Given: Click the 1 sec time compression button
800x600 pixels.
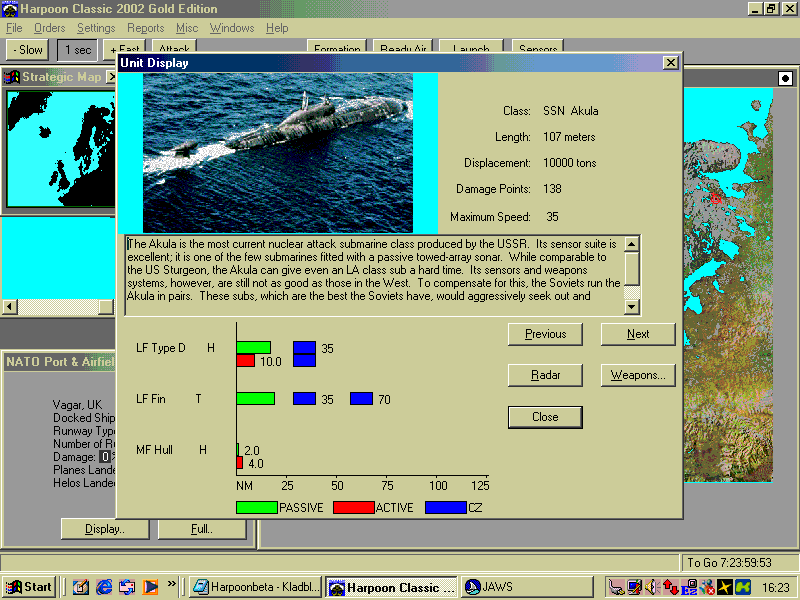Looking at the screenshot, I should pyautogui.click(x=78, y=49).
